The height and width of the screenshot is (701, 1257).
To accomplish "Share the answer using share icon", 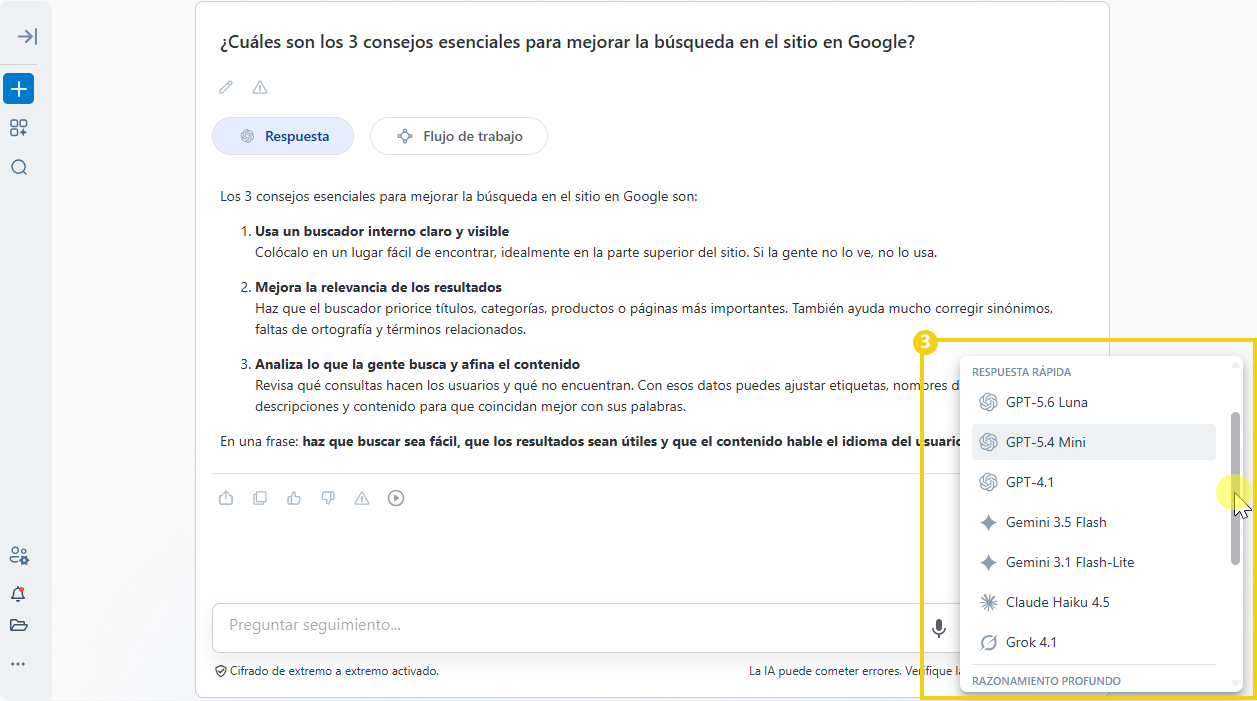I will click(x=226, y=498).
